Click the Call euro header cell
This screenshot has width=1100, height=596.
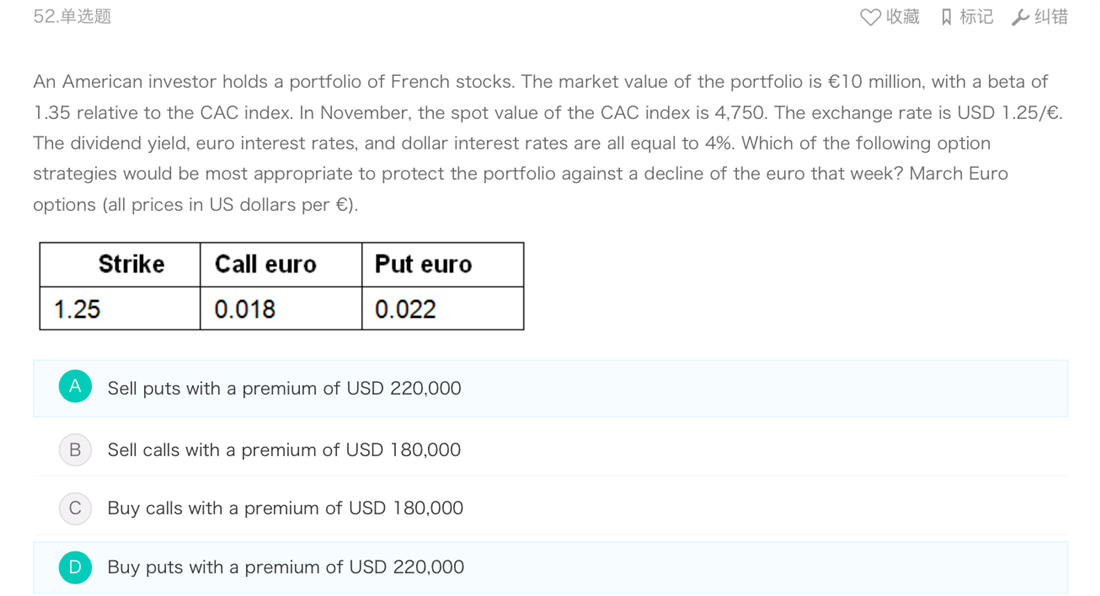tap(281, 264)
